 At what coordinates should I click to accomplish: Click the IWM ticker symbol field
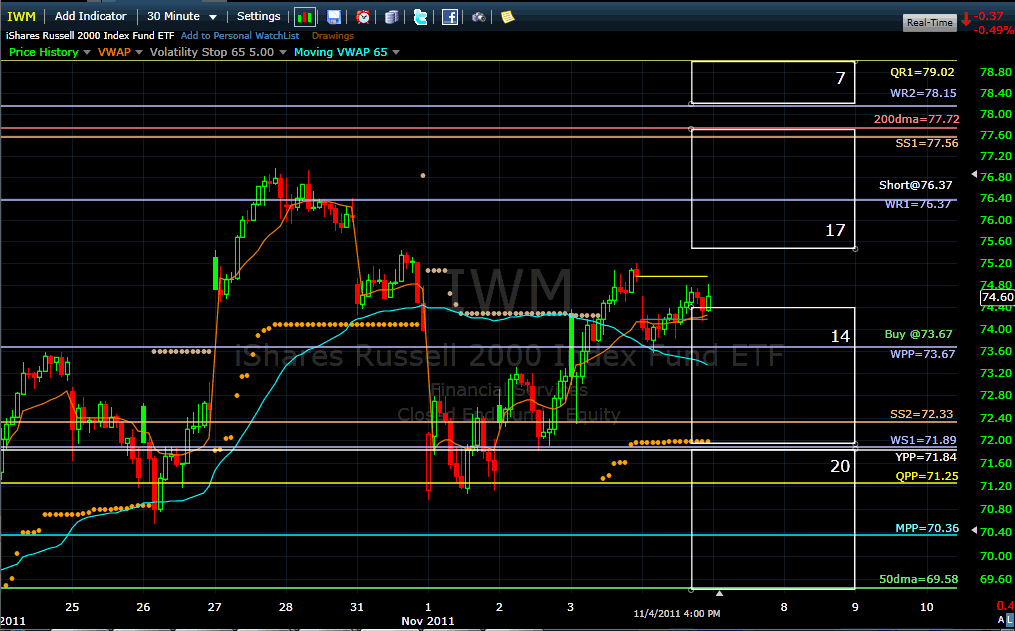(21, 16)
